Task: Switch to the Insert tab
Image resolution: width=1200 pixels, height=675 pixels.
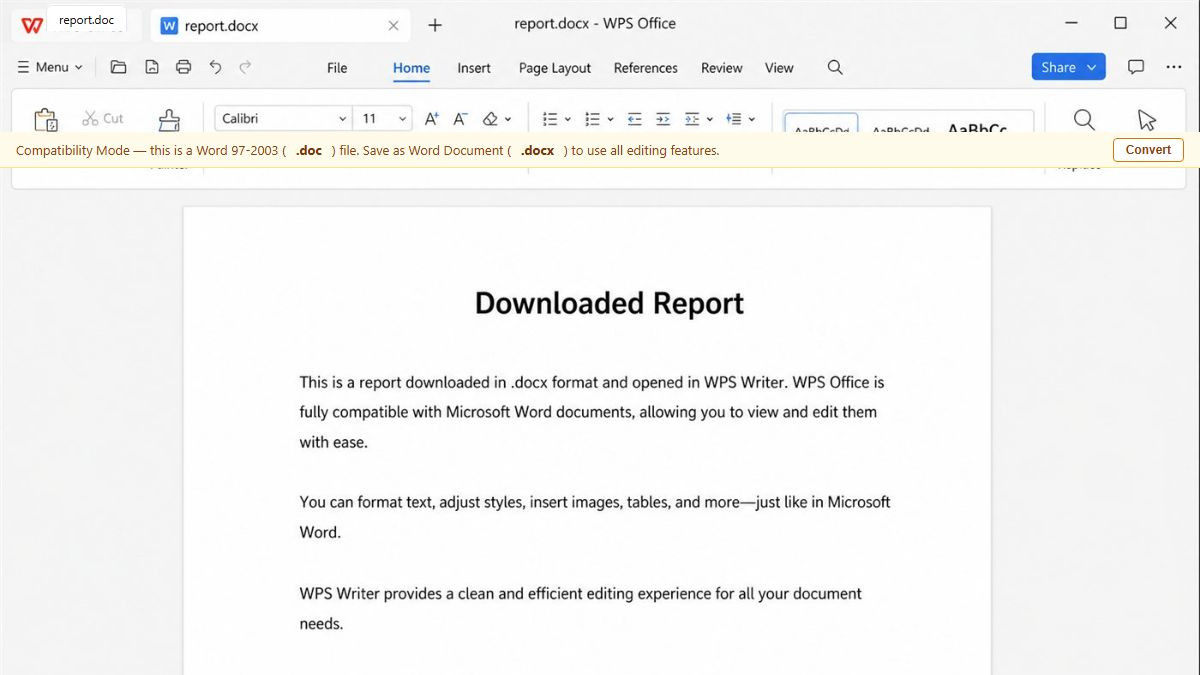Action: (x=474, y=68)
